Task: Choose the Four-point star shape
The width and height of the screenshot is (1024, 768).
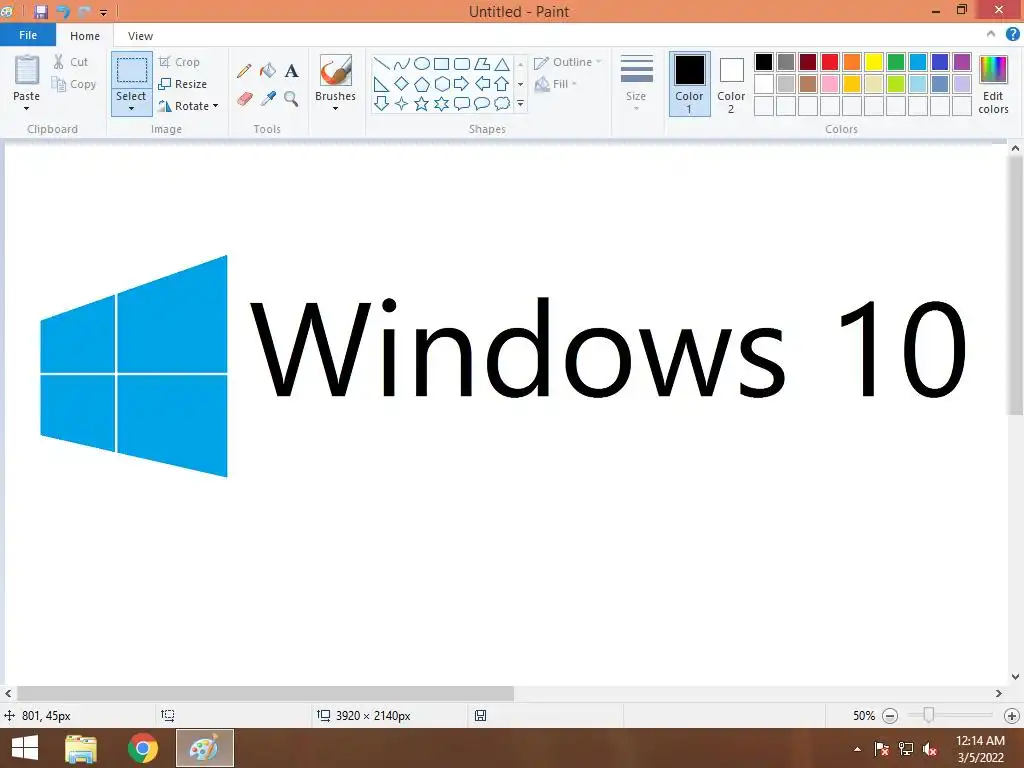Action: (402, 103)
